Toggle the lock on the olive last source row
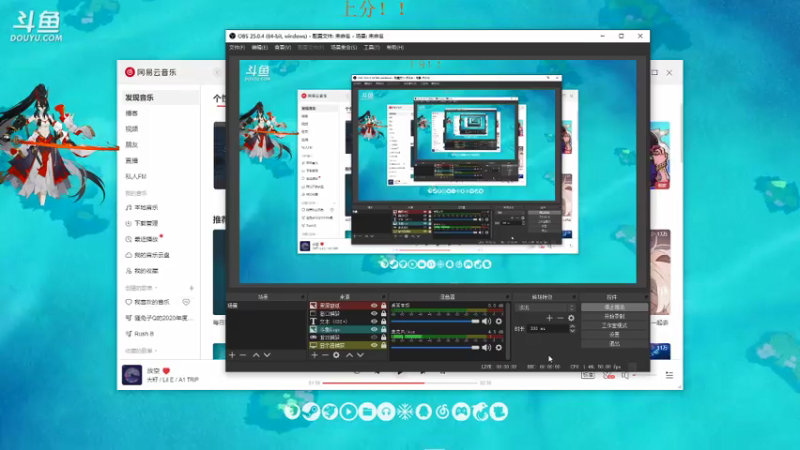The width and height of the screenshot is (800, 450). (x=384, y=345)
